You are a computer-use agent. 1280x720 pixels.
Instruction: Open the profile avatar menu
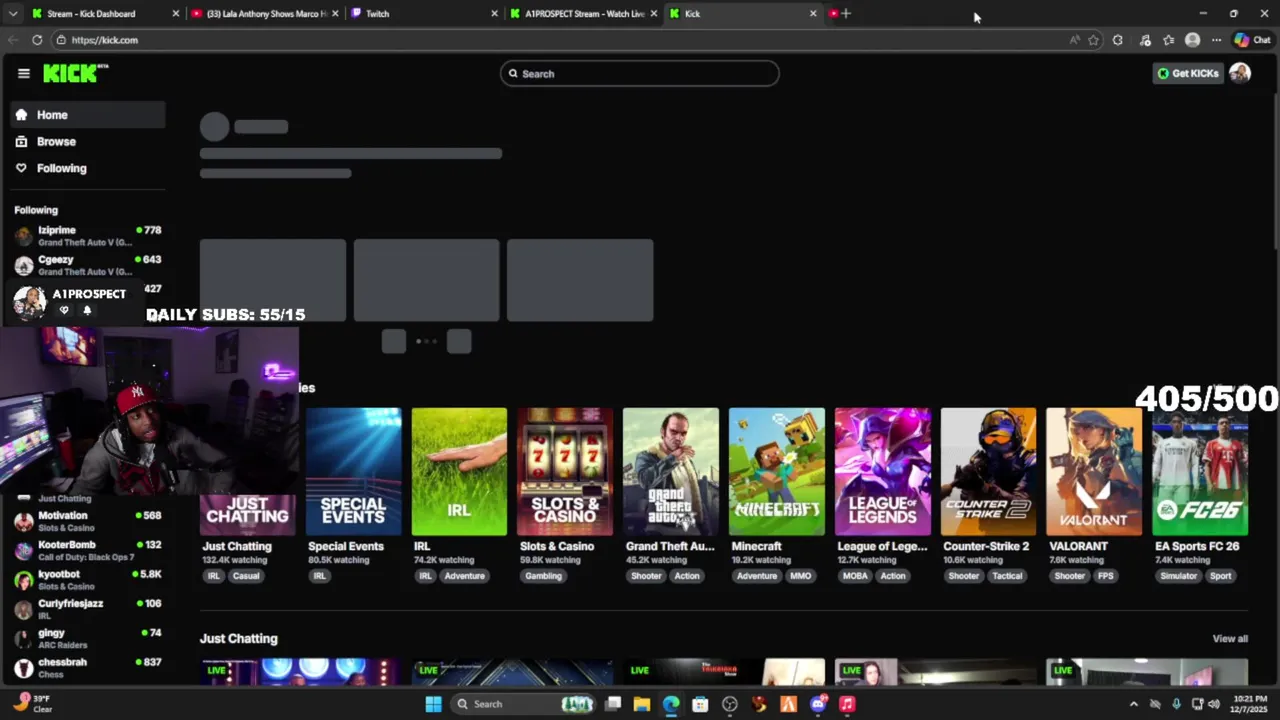(x=1240, y=73)
